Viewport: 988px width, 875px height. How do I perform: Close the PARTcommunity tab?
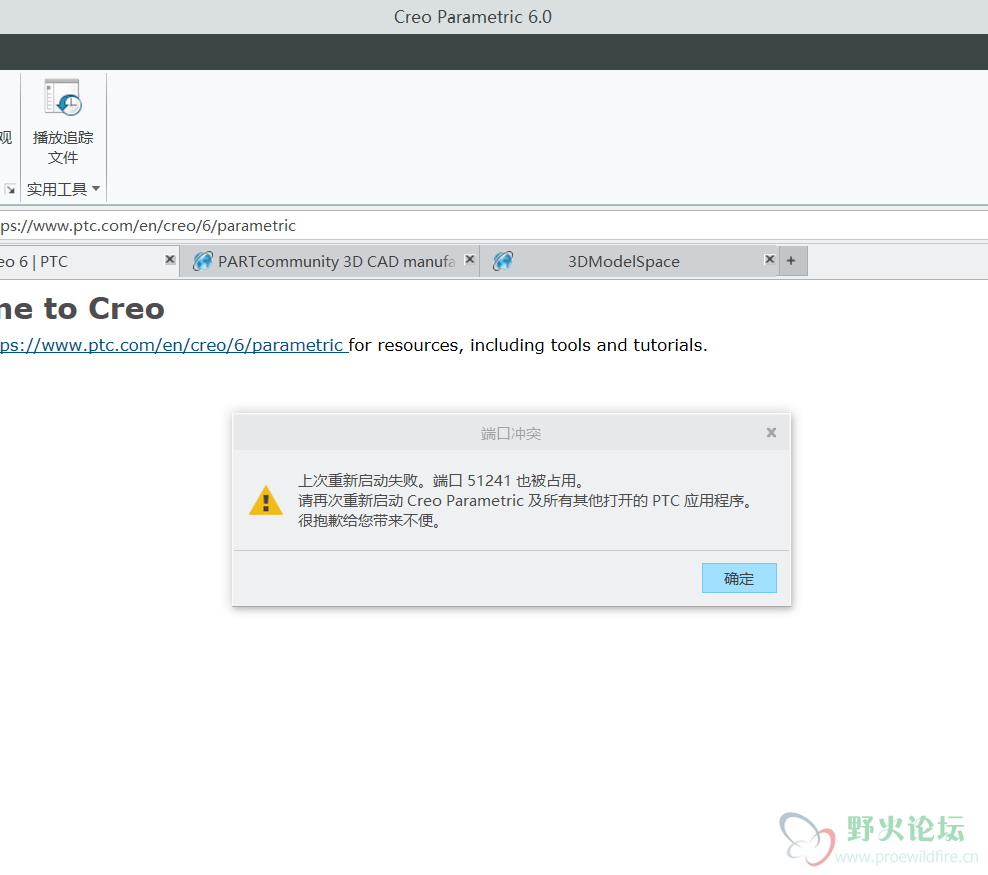469,260
